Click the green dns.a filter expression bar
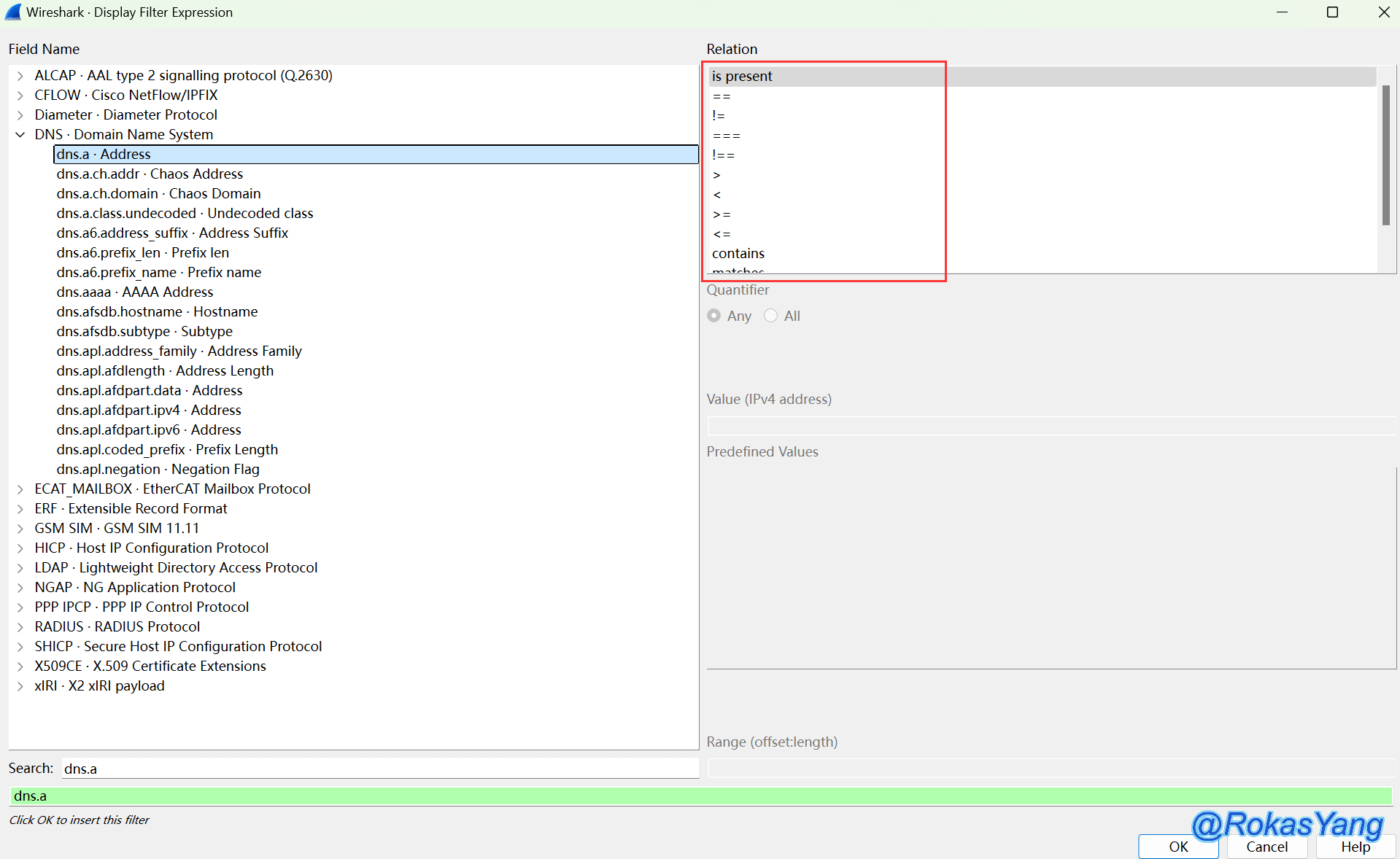The image size is (1400, 859). pyautogui.click(x=700, y=796)
